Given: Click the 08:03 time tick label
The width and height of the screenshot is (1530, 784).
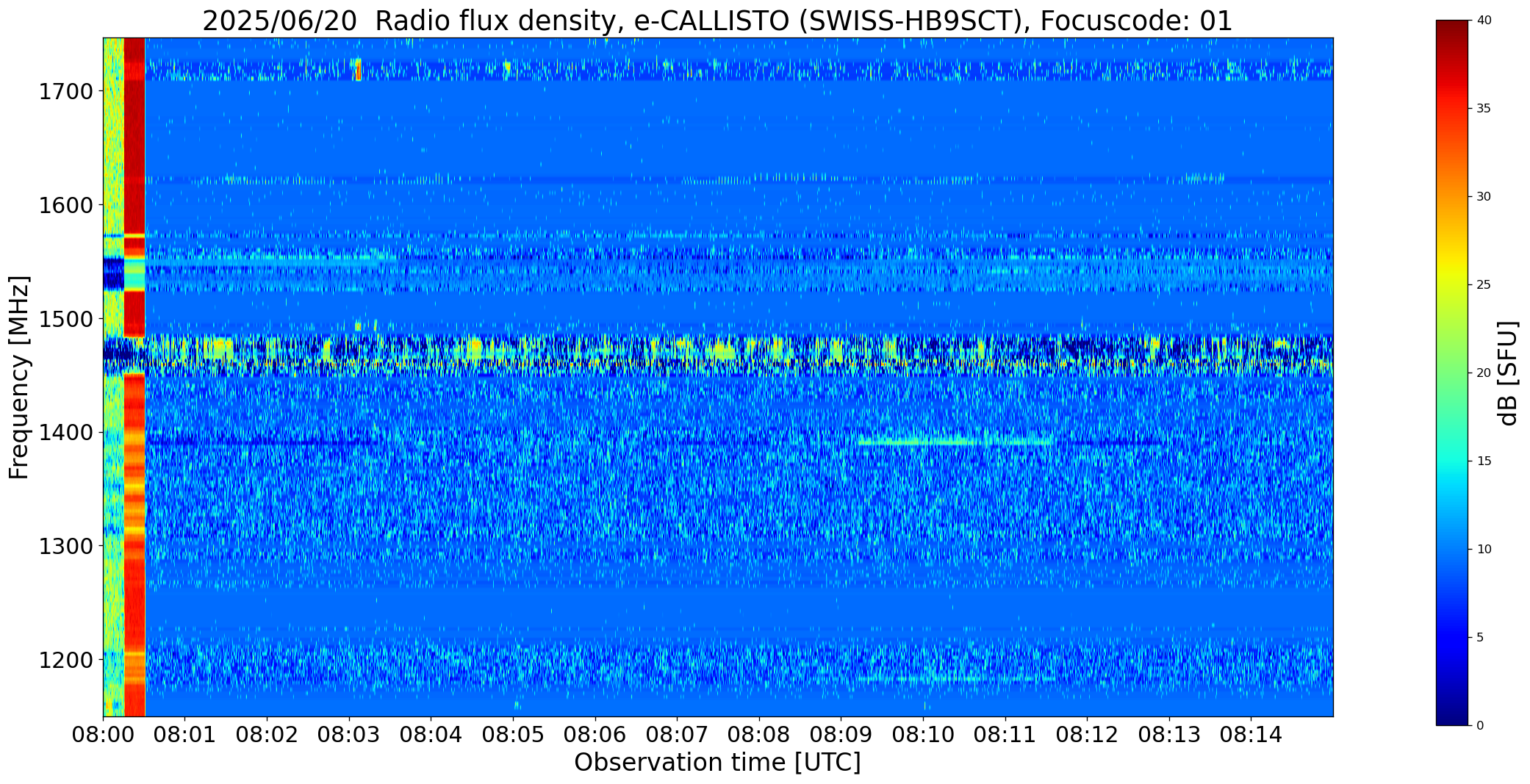Looking at the screenshot, I should coord(349,735).
